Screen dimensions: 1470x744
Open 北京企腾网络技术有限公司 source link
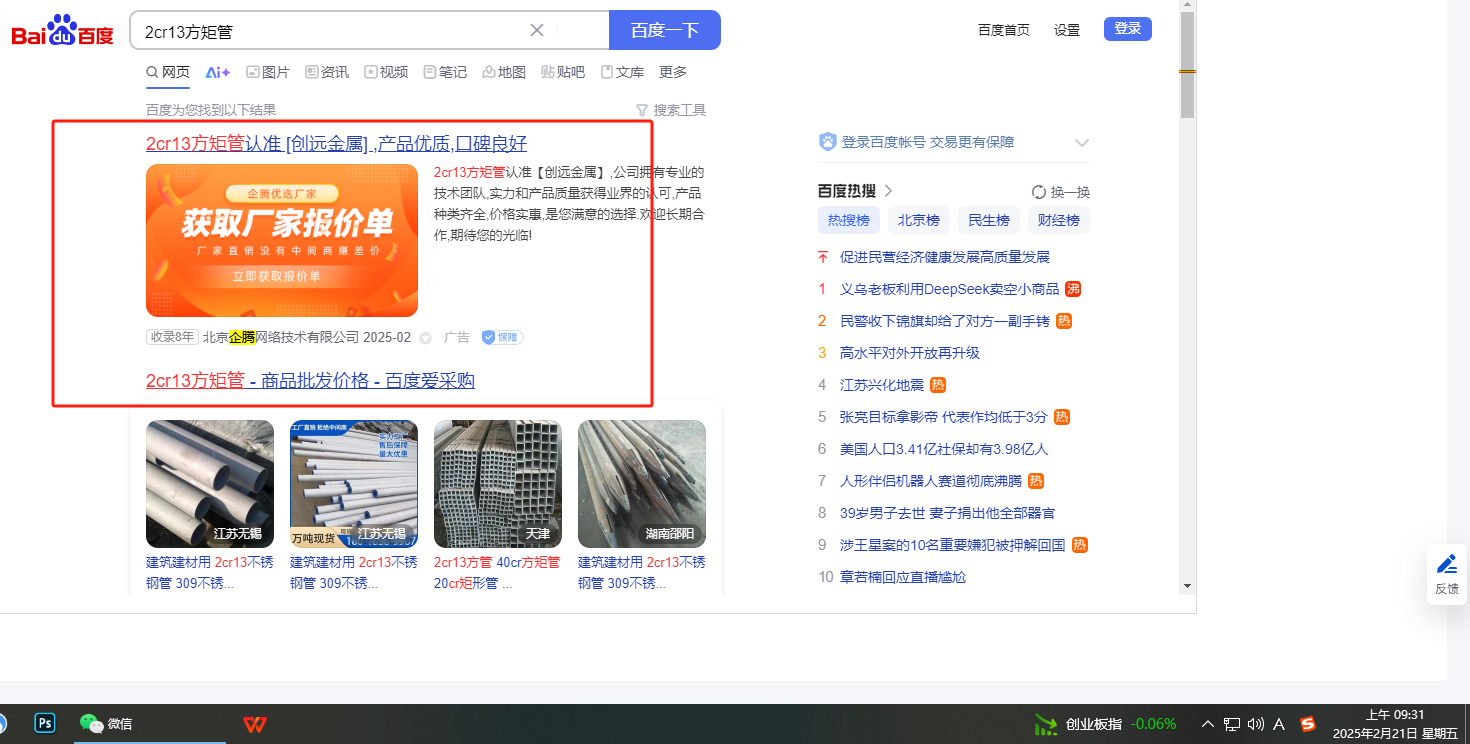281,338
